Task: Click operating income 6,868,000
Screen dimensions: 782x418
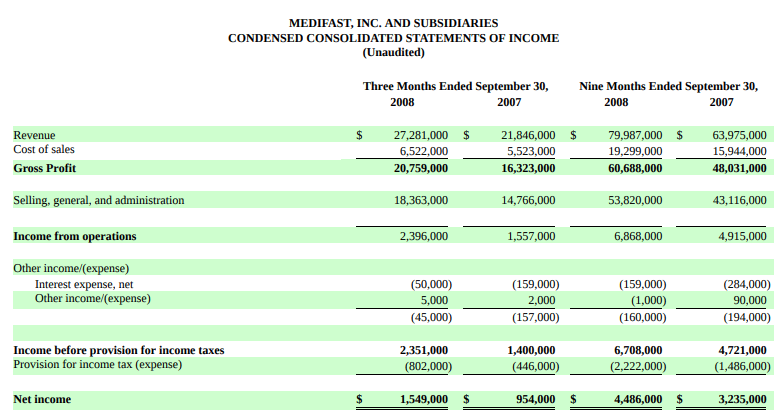Action: [x=638, y=236]
